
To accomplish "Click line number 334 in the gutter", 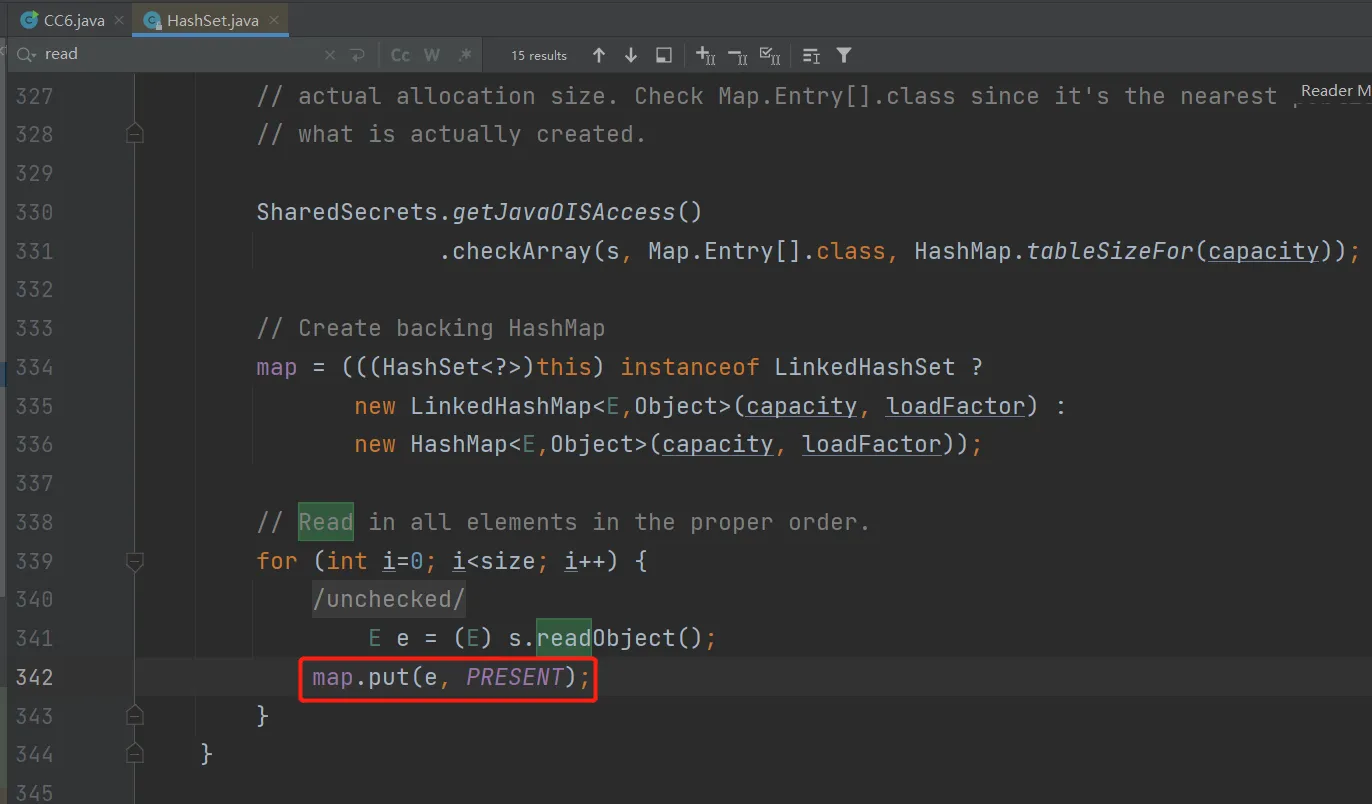I will coord(34,367).
